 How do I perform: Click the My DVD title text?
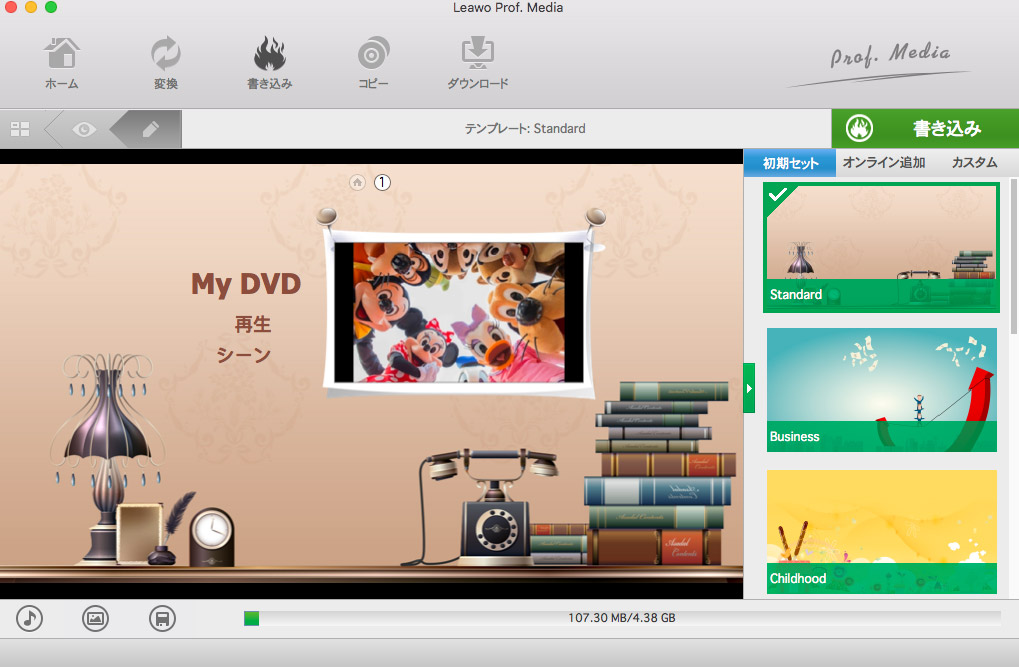pyautogui.click(x=246, y=284)
